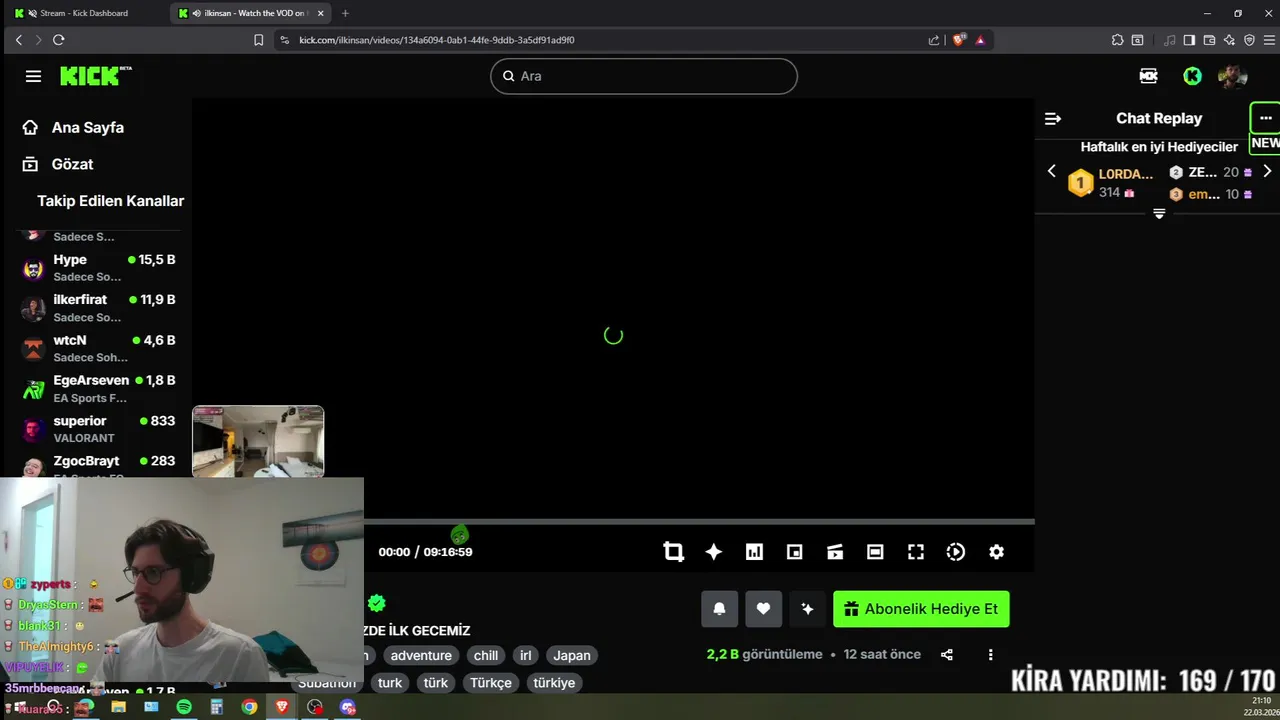Click Abonelik Hediye Et button
1280x720 pixels.
click(x=921, y=609)
